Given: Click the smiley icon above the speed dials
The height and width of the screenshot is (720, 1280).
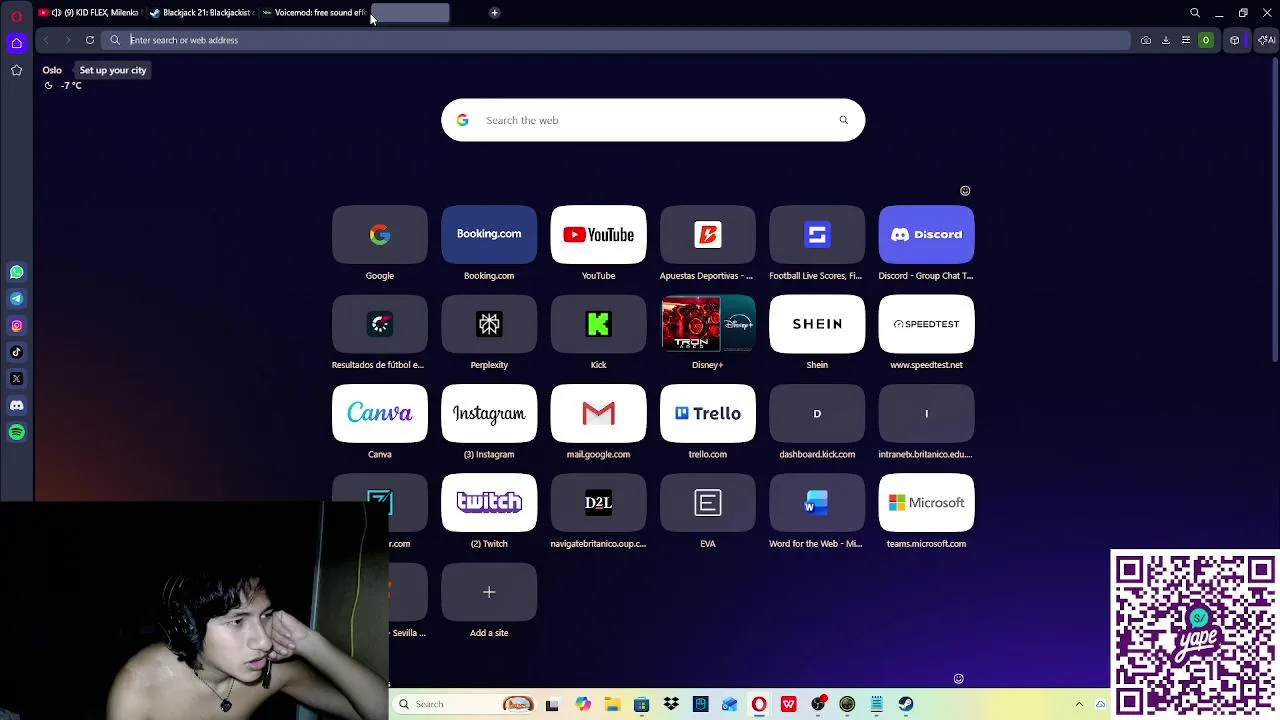Looking at the screenshot, I should (965, 190).
